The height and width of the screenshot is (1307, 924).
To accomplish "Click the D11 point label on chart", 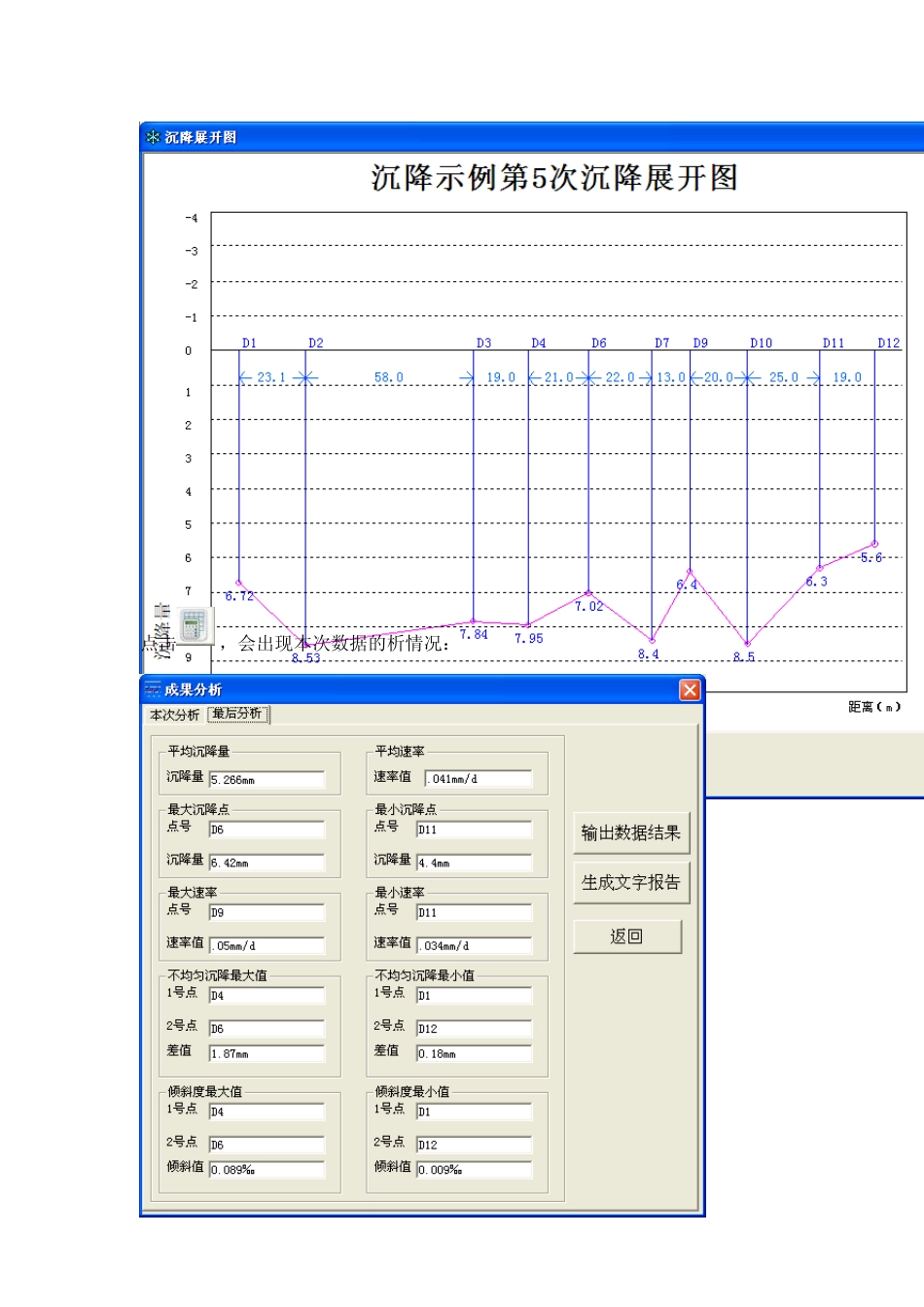I will click(834, 343).
